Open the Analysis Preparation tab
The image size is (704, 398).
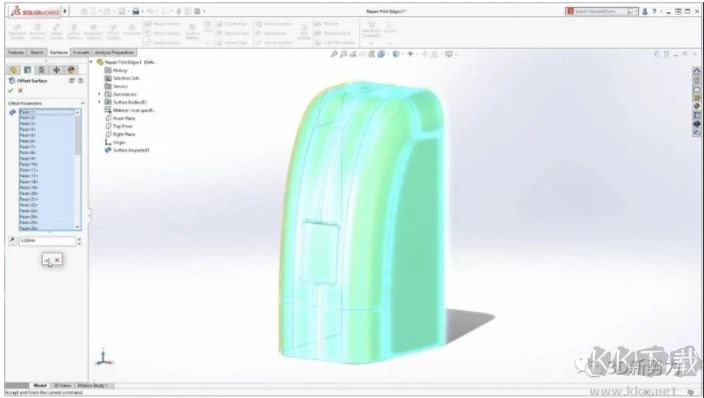[114, 53]
